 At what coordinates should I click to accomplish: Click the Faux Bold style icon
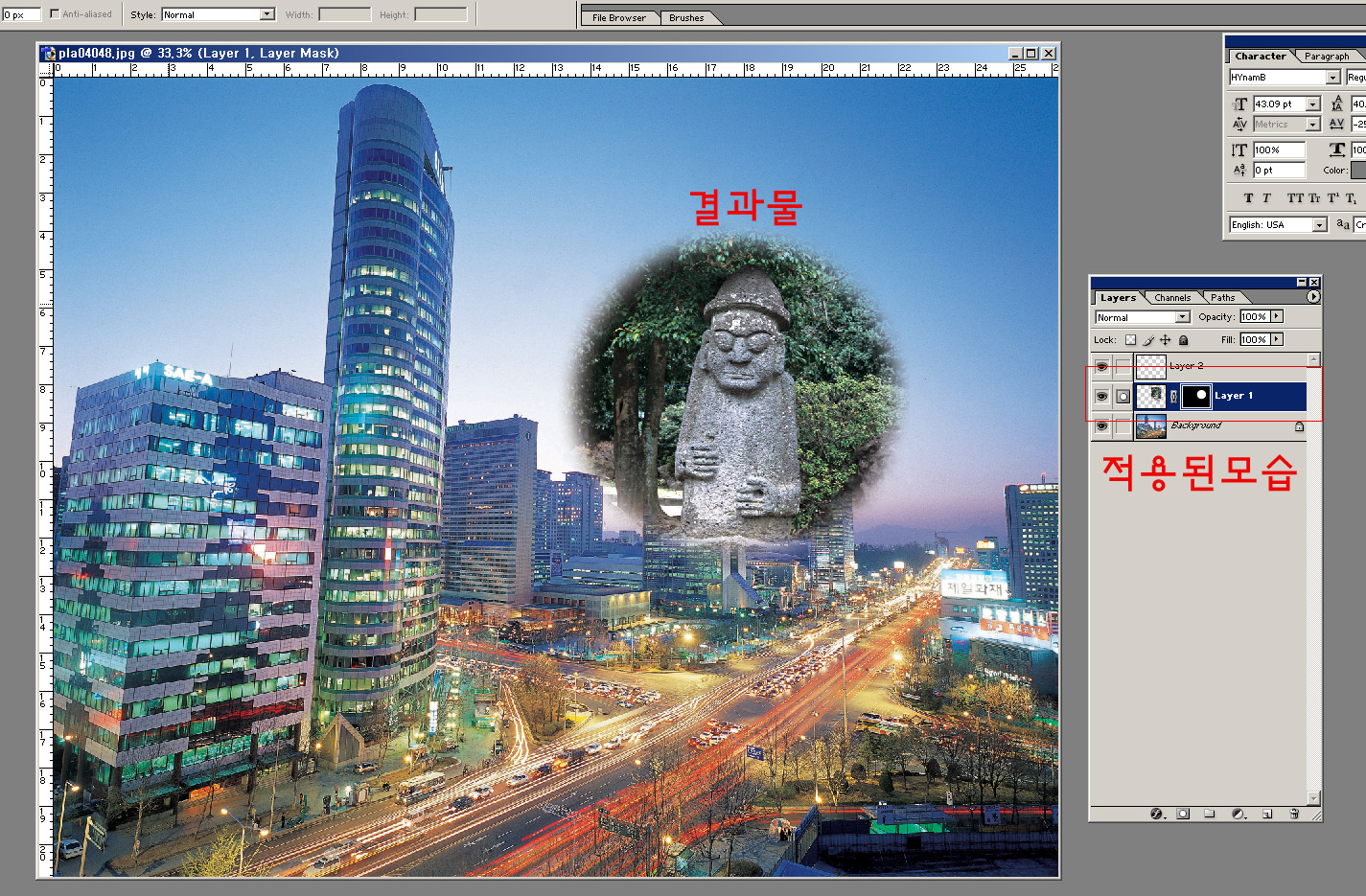pyautogui.click(x=1248, y=198)
